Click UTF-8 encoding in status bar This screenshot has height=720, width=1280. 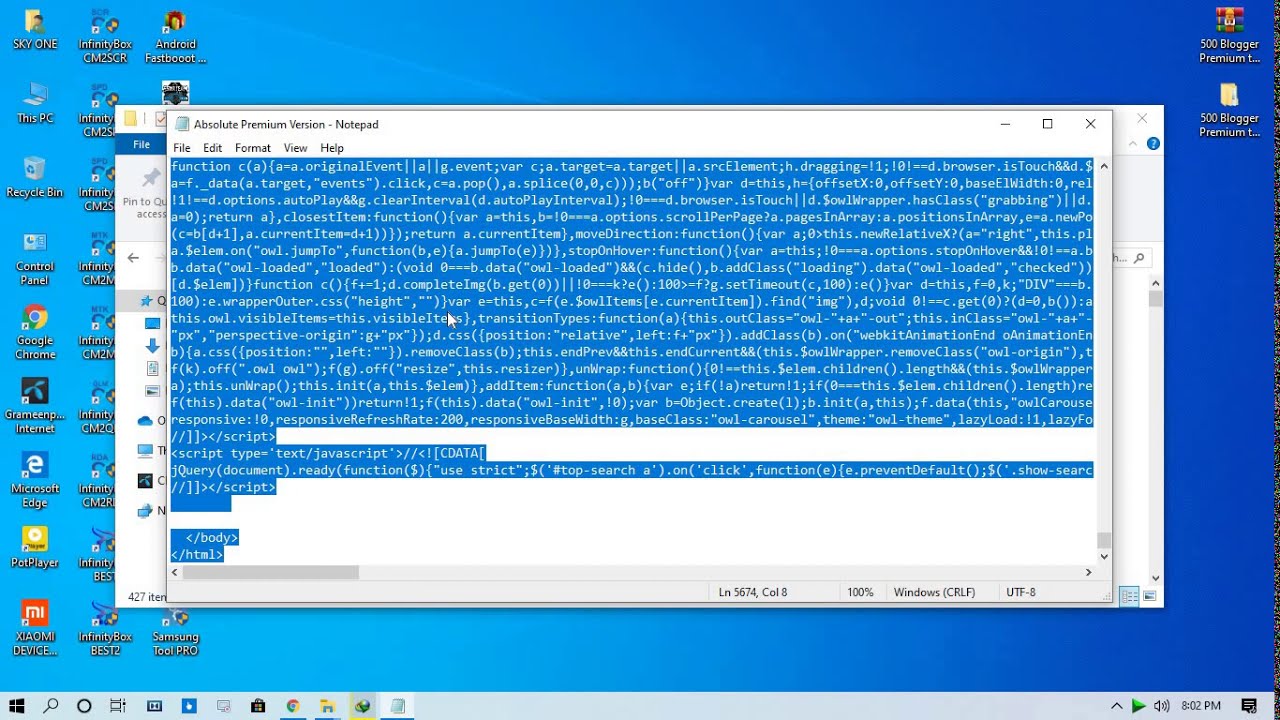[x=1021, y=592]
